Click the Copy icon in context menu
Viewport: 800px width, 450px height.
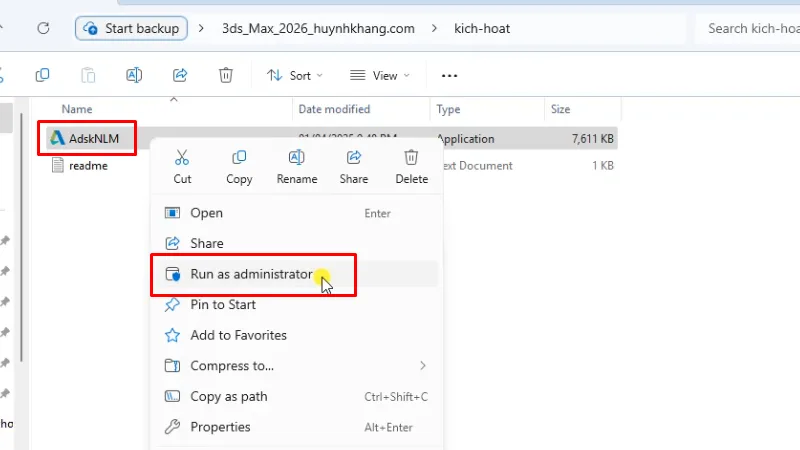239,158
